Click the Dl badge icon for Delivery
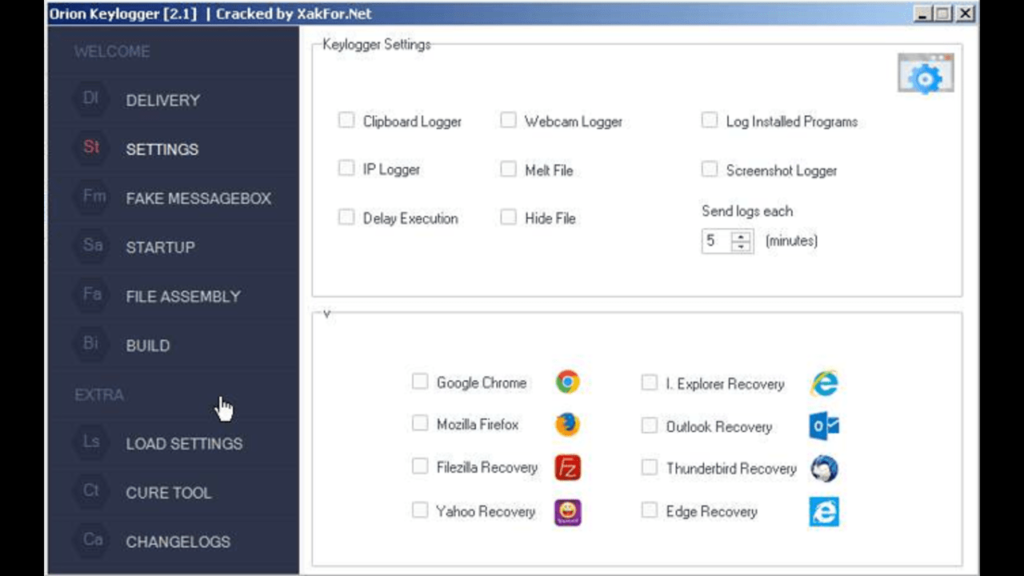1024x576 pixels. click(x=91, y=99)
